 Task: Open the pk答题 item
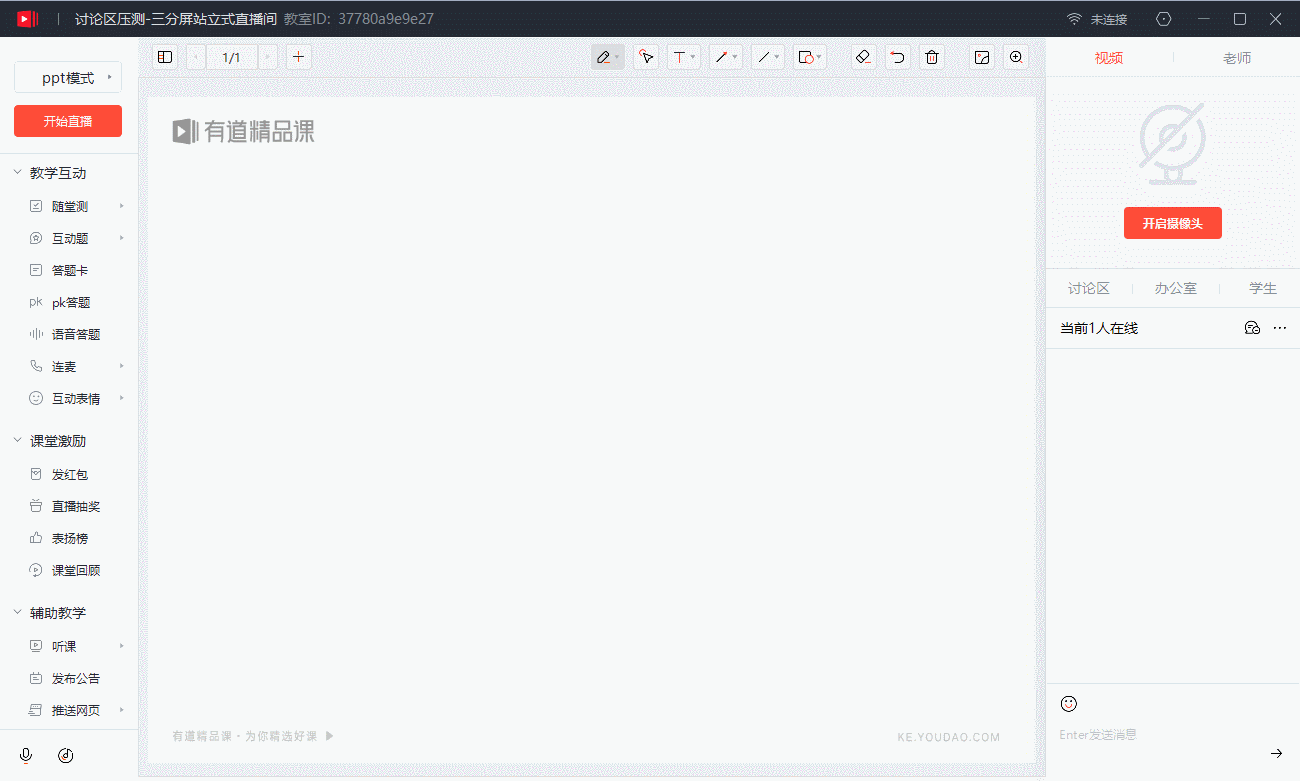click(x=71, y=302)
